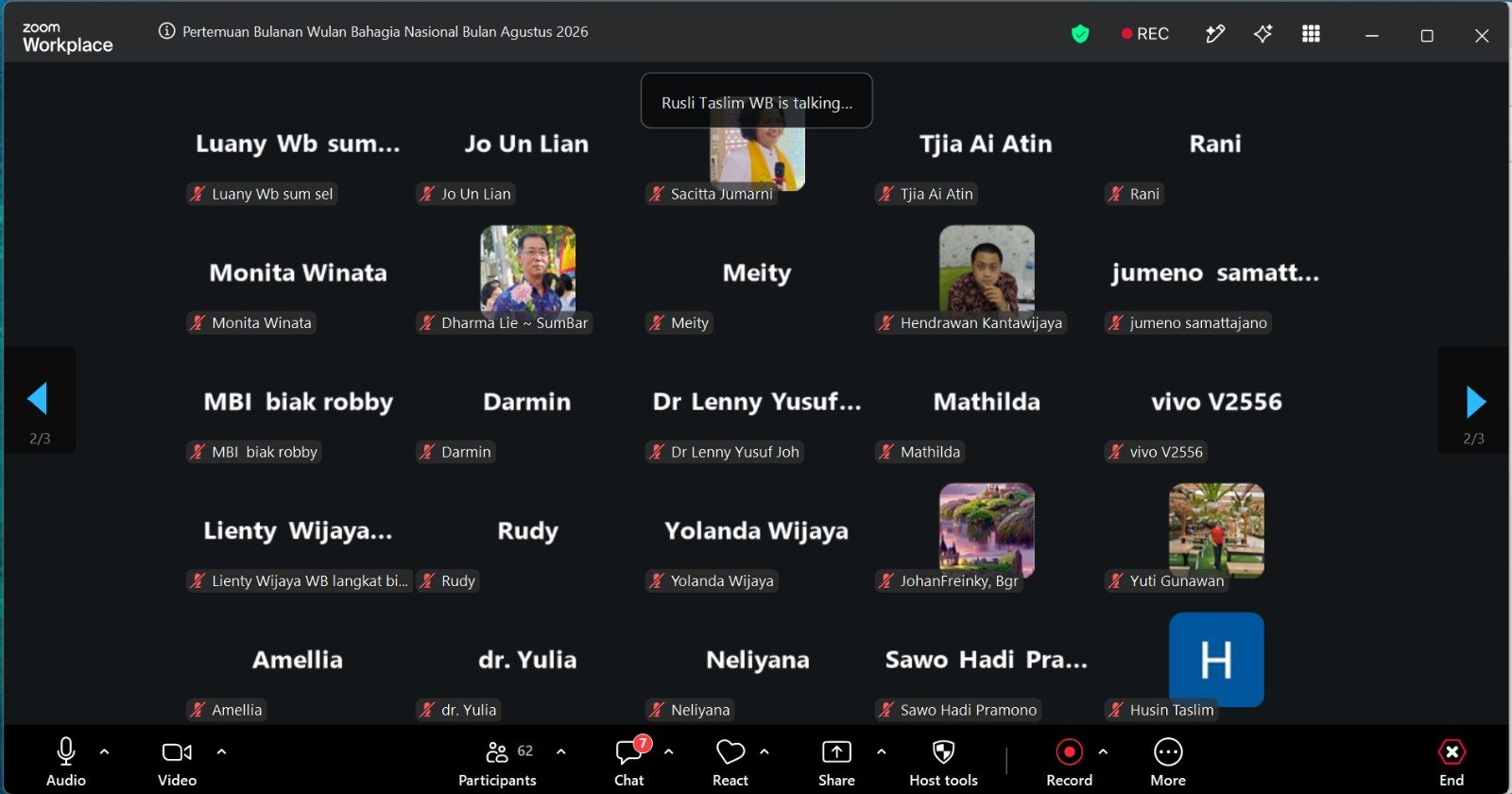The image size is (1512, 794).
Task: Expand the chat options caret
Action: tap(669, 751)
